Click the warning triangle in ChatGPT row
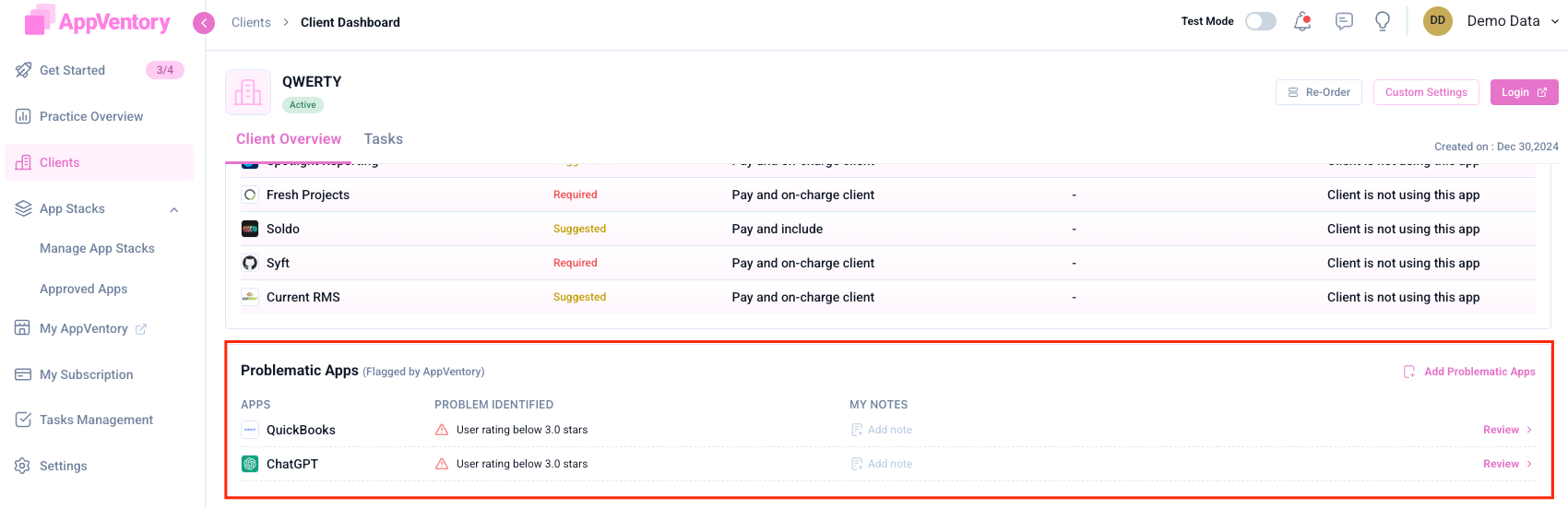This screenshot has width=1568, height=509. (x=442, y=464)
